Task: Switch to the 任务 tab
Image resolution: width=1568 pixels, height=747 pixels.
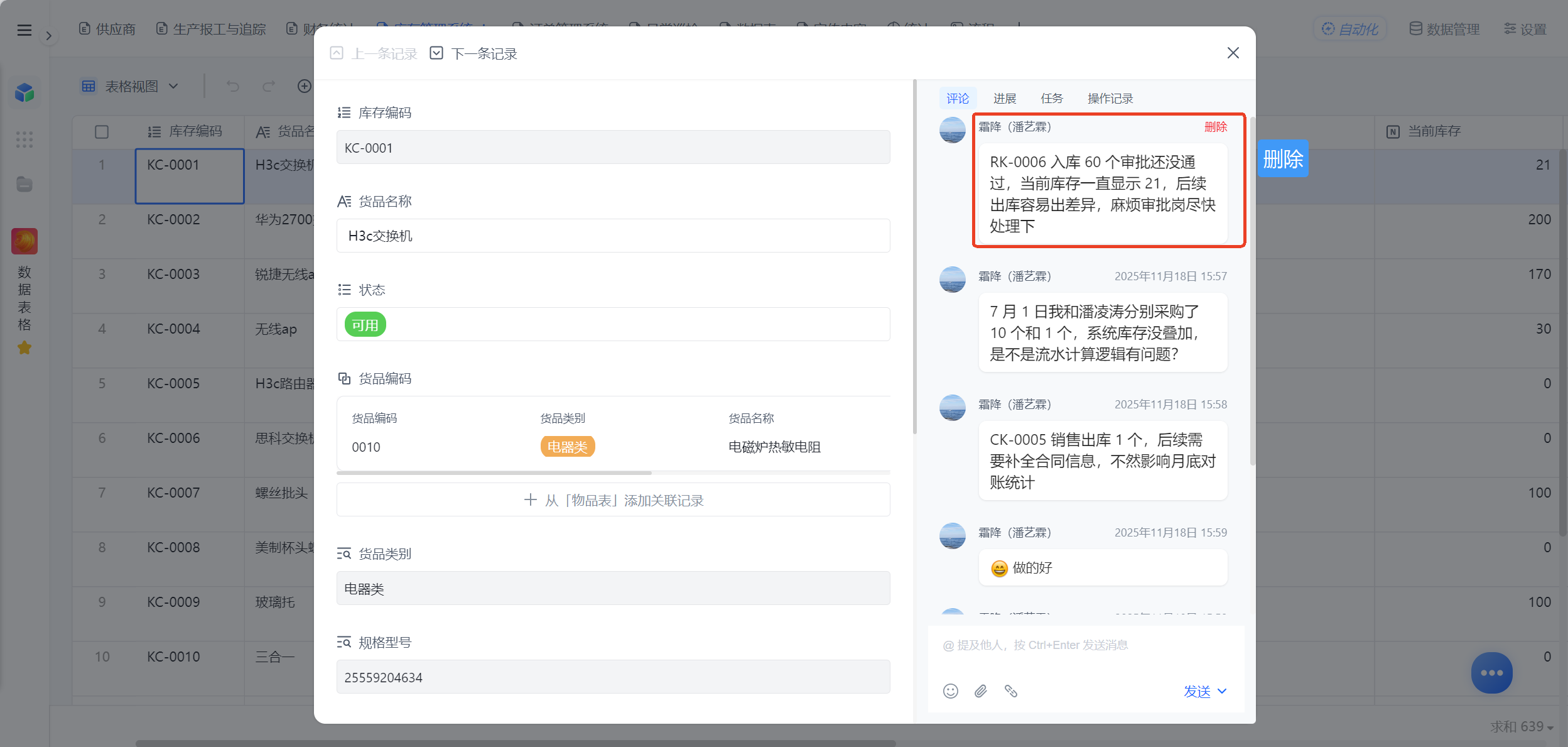Action: [x=1051, y=98]
